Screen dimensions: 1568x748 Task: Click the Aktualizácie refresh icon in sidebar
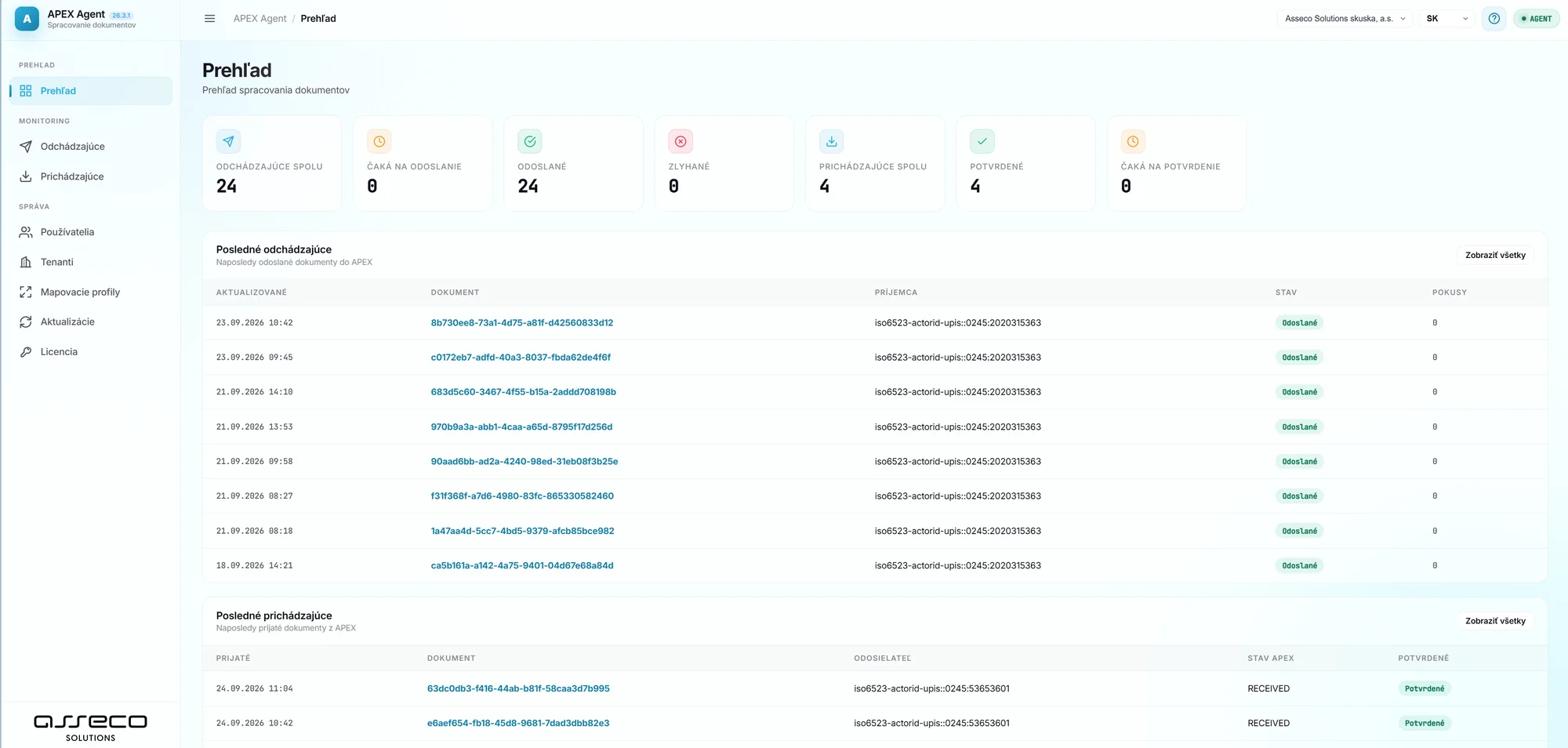tap(26, 321)
